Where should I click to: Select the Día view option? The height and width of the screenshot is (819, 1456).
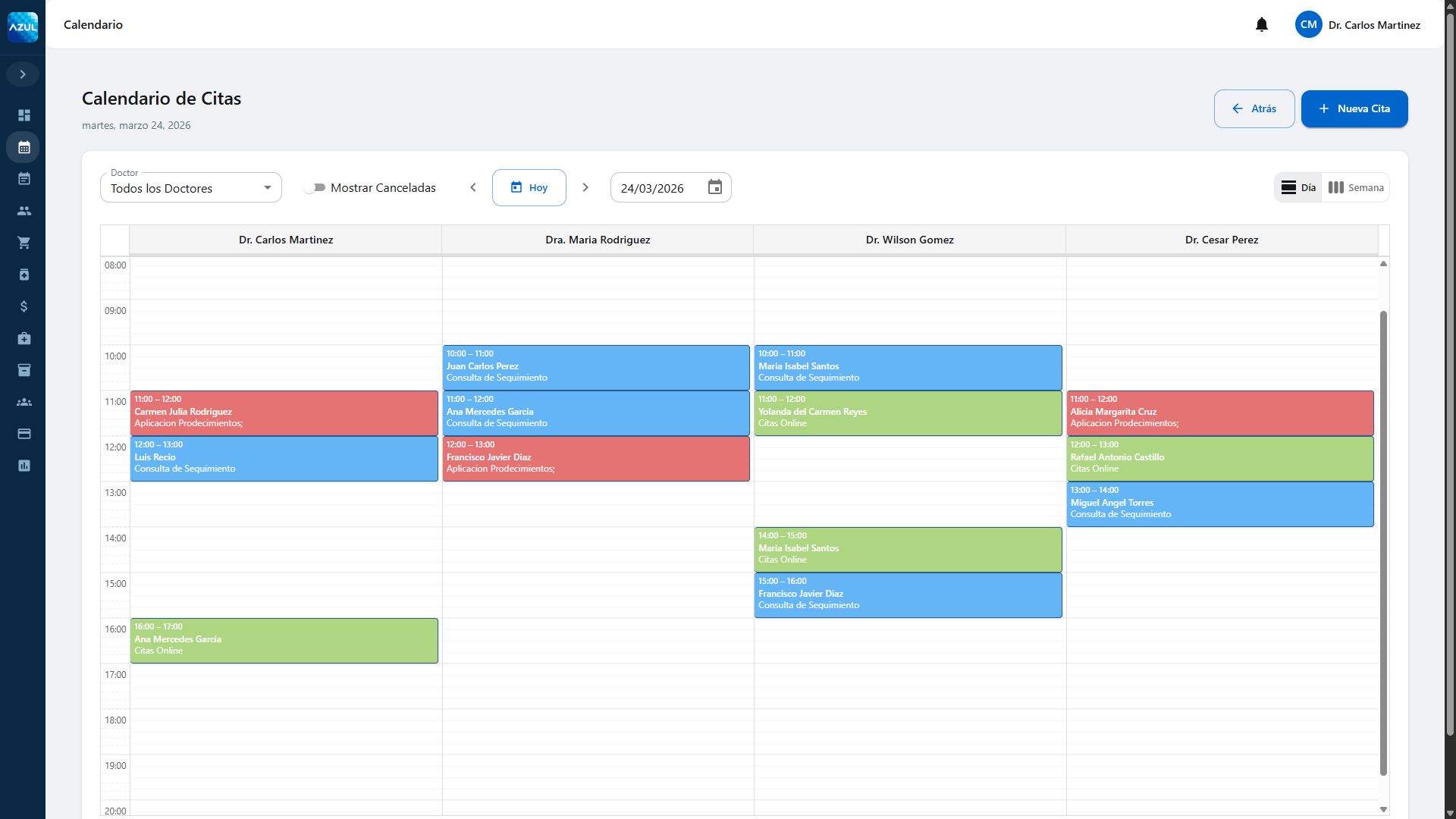1298,187
